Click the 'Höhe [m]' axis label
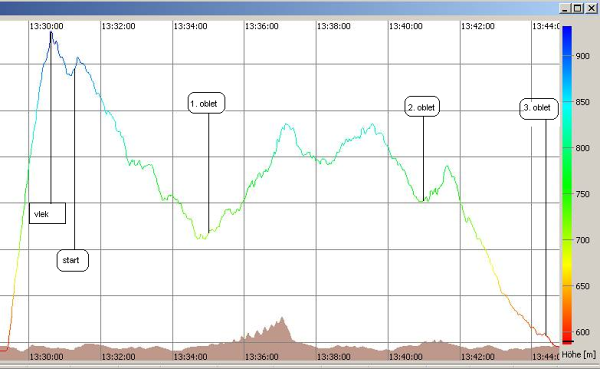The image size is (600, 369). click(579, 354)
